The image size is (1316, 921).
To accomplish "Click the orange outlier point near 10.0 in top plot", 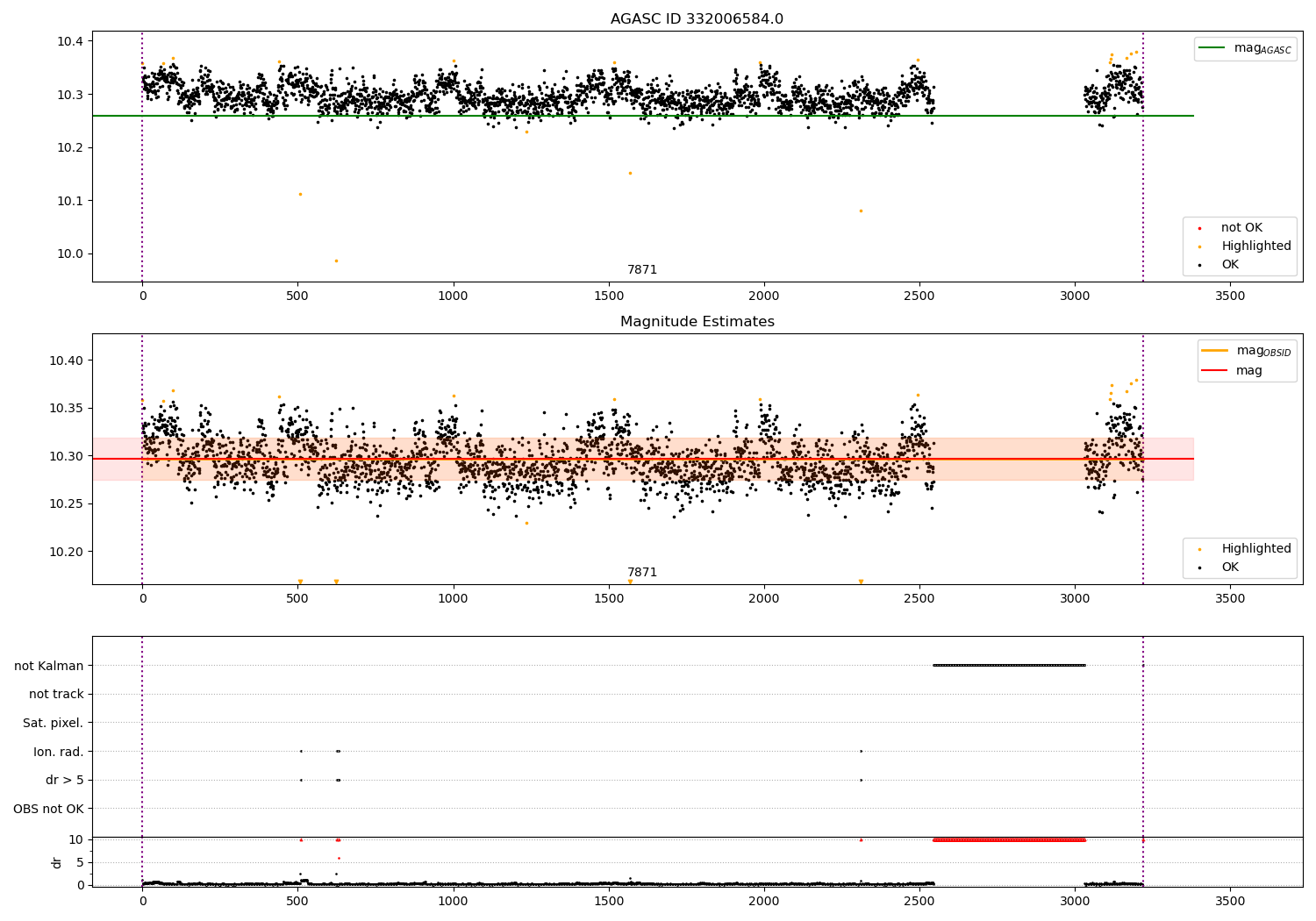I will tap(336, 261).
